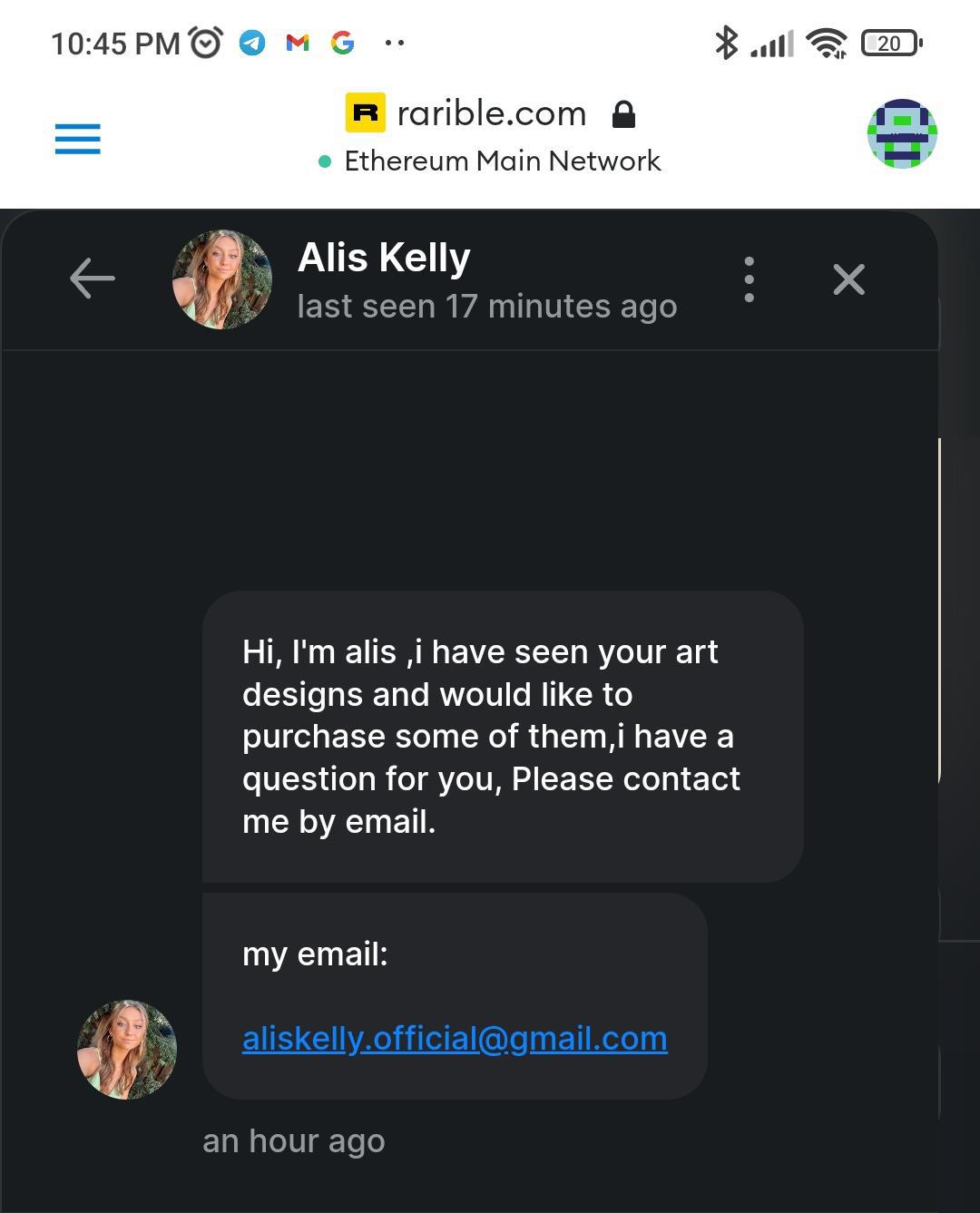This screenshot has width=980, height=1213.
Task: Tap the Bluetooth status icon
Action: pos(726,43)
